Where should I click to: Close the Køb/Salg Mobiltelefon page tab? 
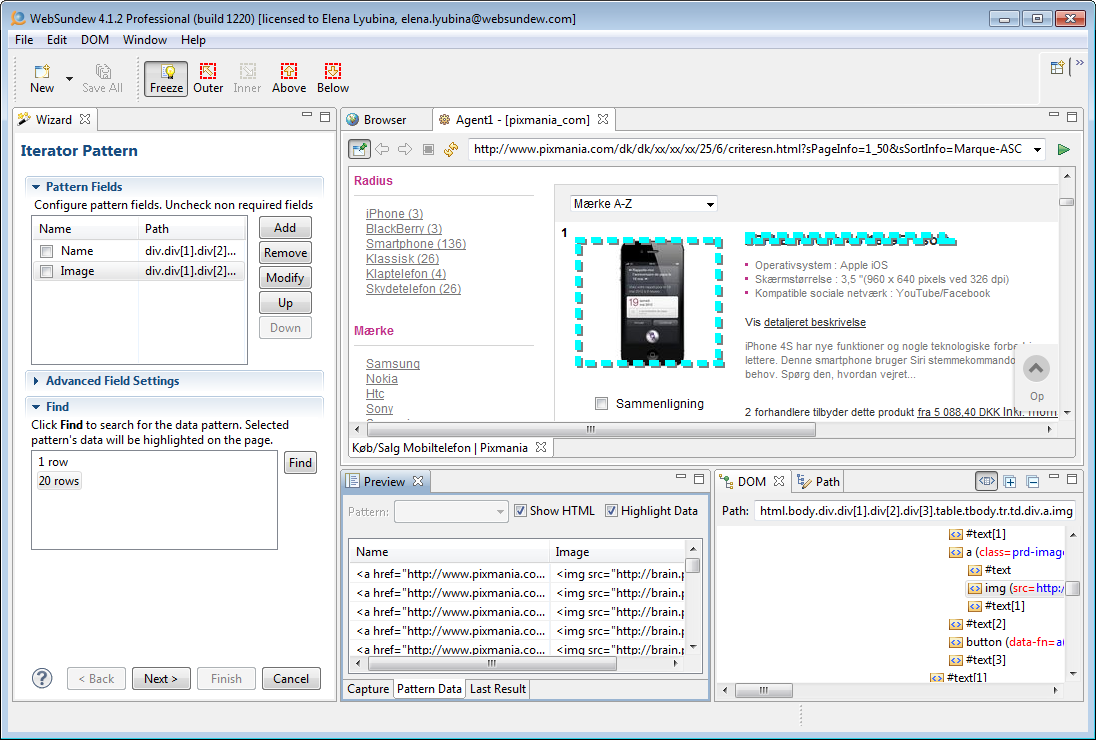540,447
